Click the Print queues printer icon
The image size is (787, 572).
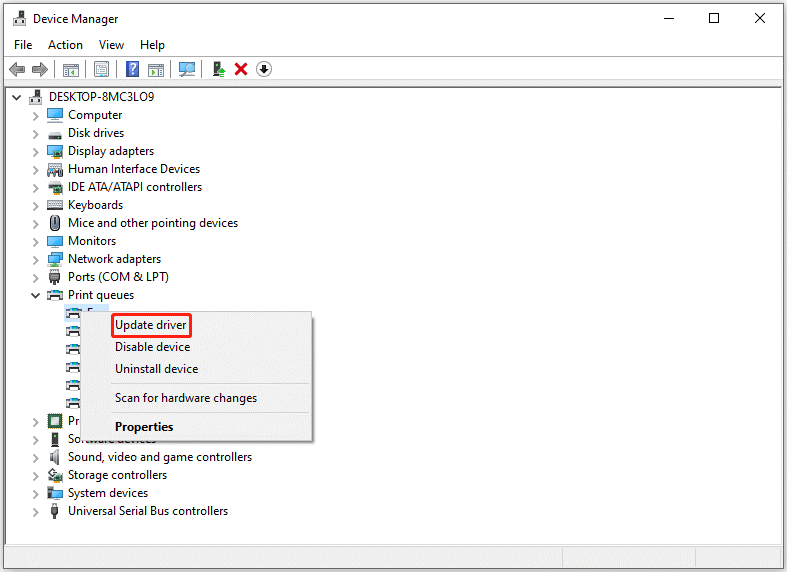[x=55, y=295]
